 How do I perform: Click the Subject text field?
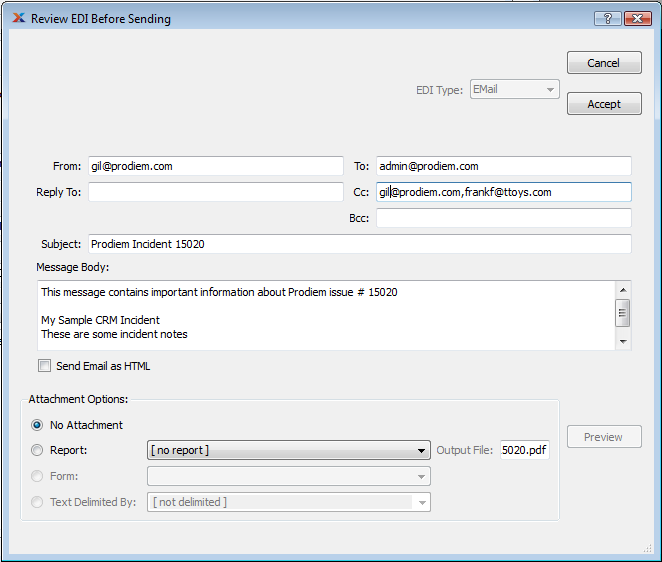[x=359, y=244]
